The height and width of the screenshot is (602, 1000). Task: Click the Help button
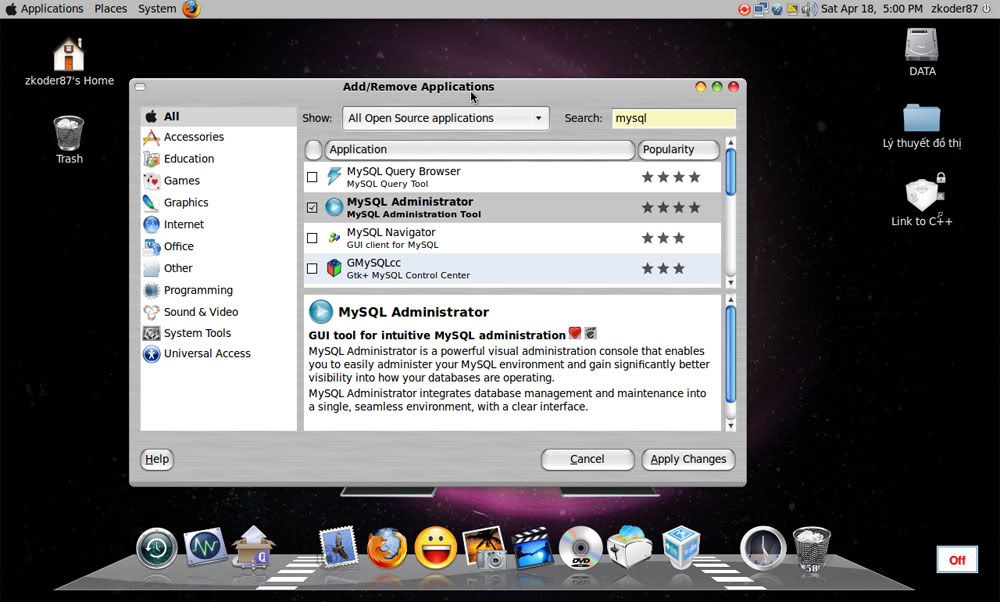(156, 459)
